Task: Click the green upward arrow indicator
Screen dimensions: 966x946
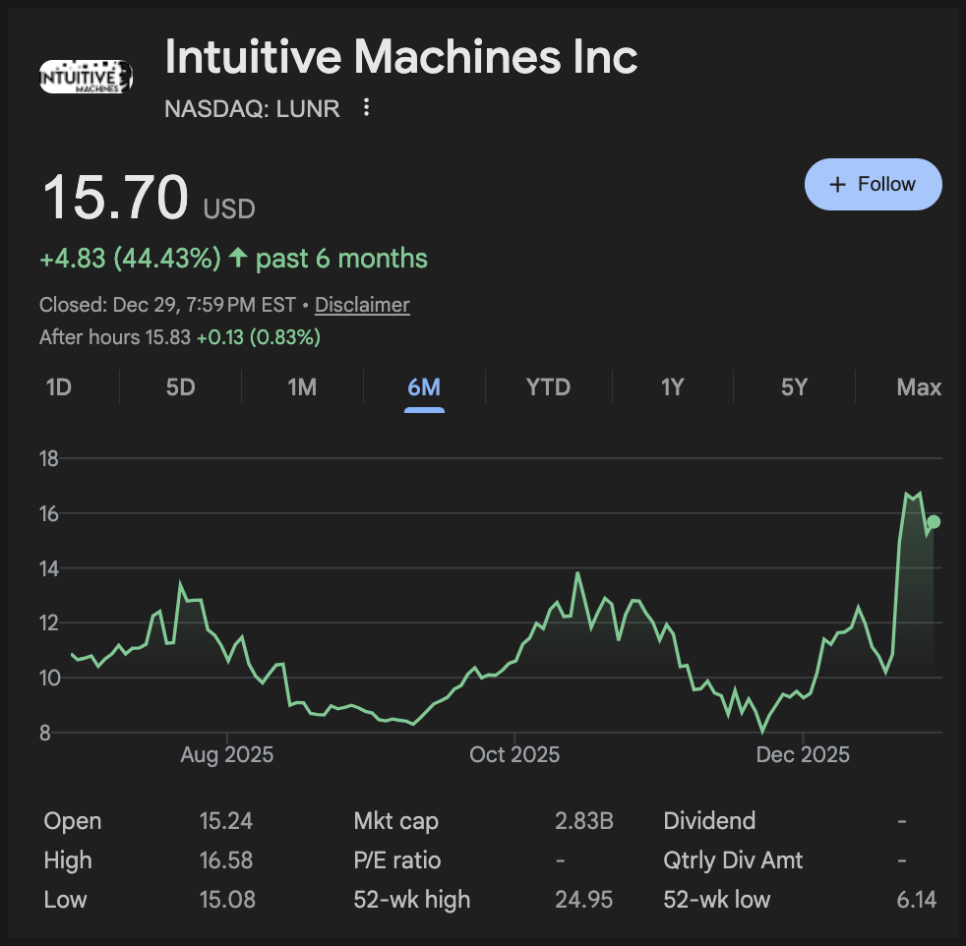Action: point(238,259)
